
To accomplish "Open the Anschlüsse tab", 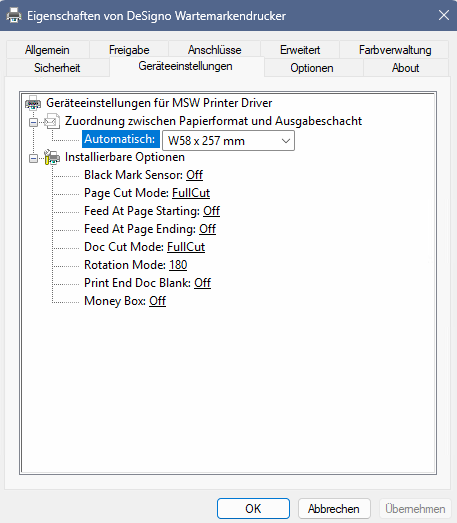I will (x=214, y=50).
